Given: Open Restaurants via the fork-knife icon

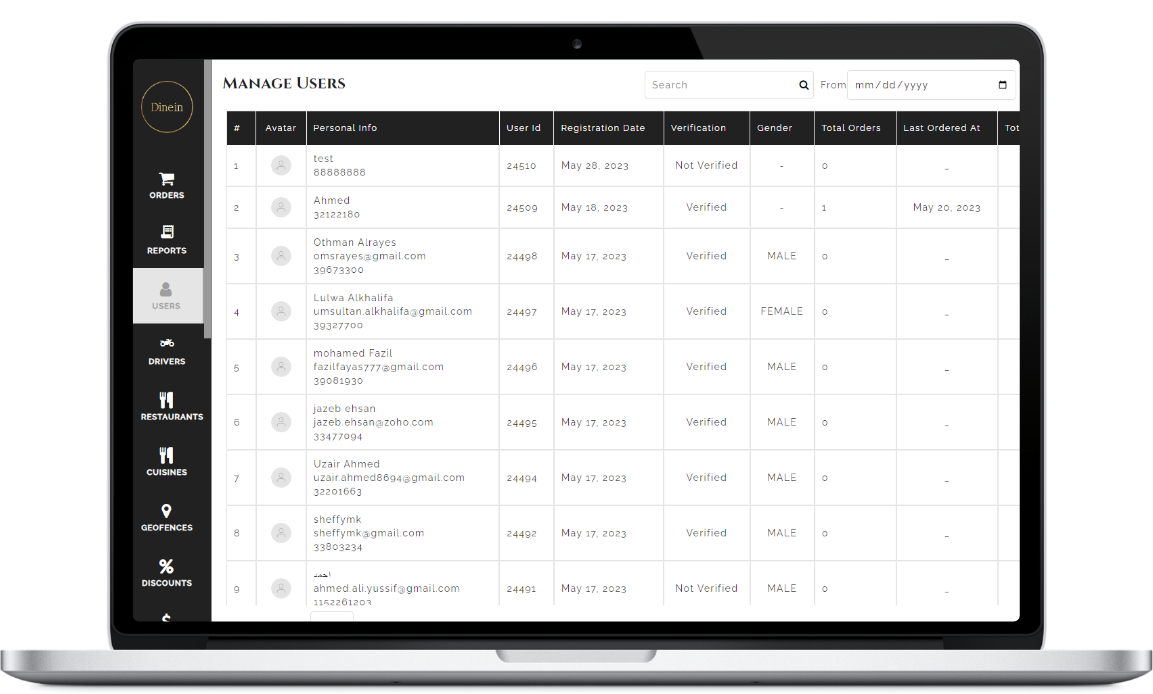Looking at the screenshot, I should click(x=167, y=400).
